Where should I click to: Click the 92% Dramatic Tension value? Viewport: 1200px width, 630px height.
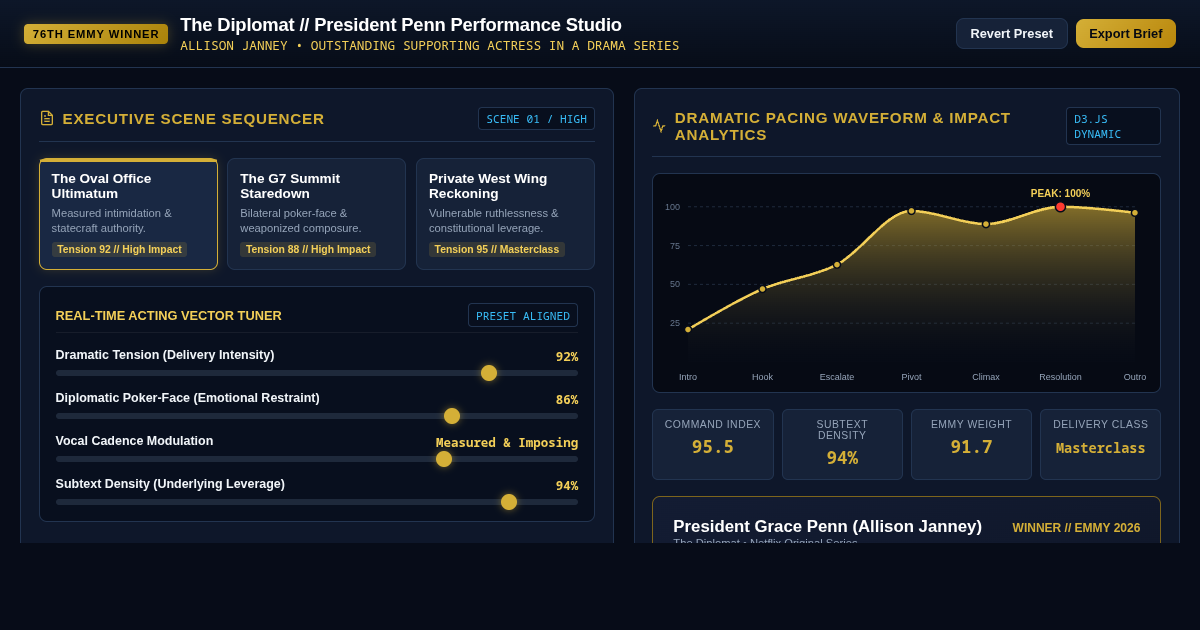567,356
